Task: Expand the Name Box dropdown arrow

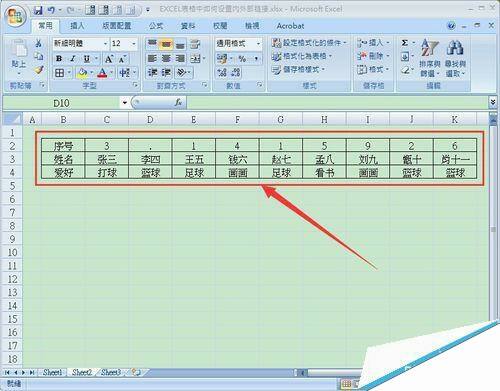Action: pos(125,103)
